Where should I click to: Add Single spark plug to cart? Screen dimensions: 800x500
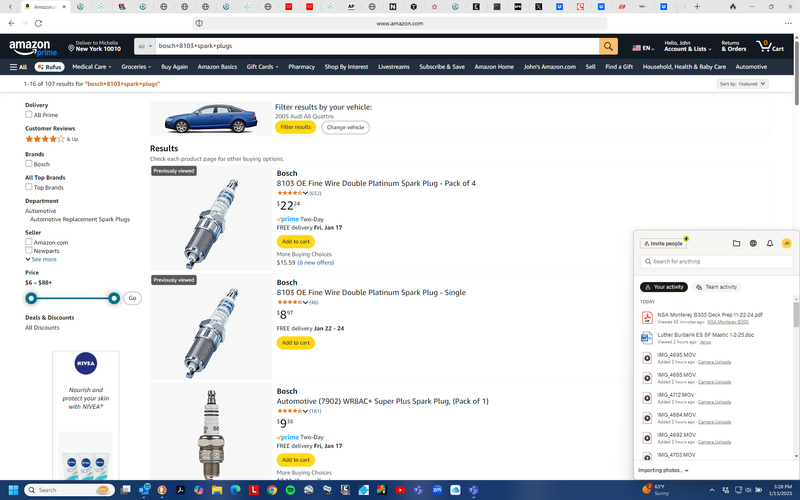click(x=296, y=343)
